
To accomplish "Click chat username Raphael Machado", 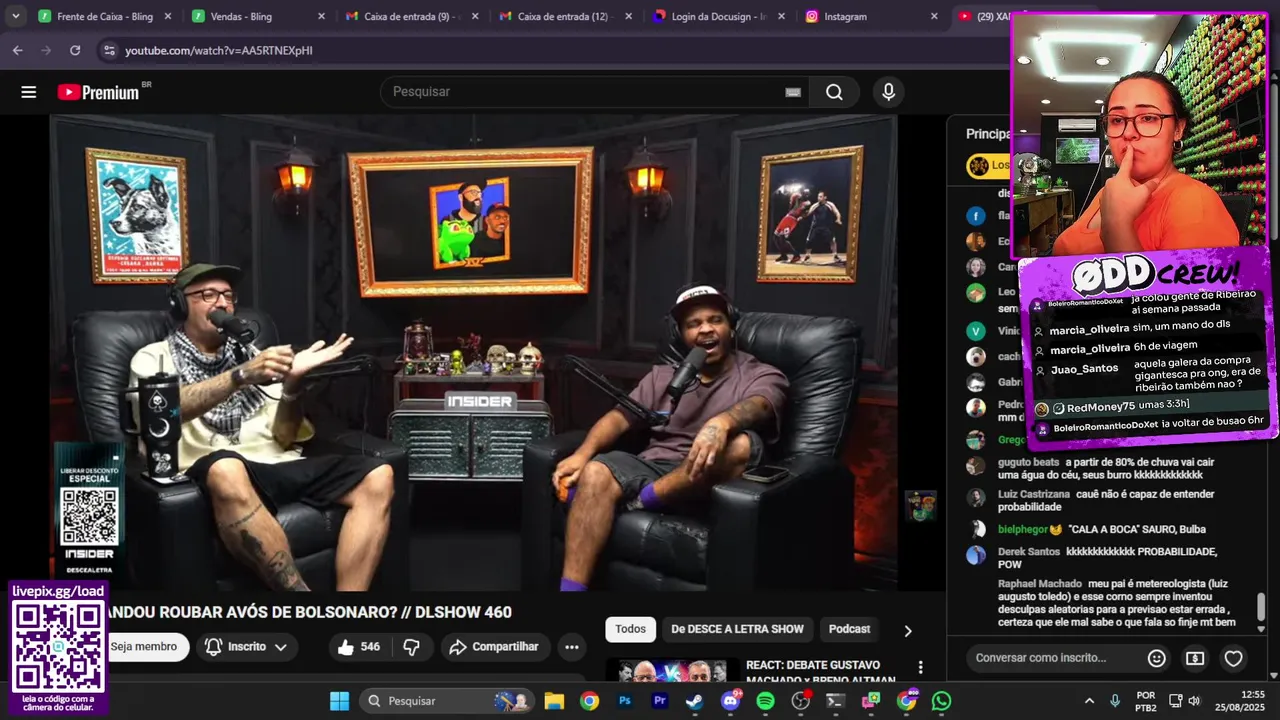I will point(1039,584).
